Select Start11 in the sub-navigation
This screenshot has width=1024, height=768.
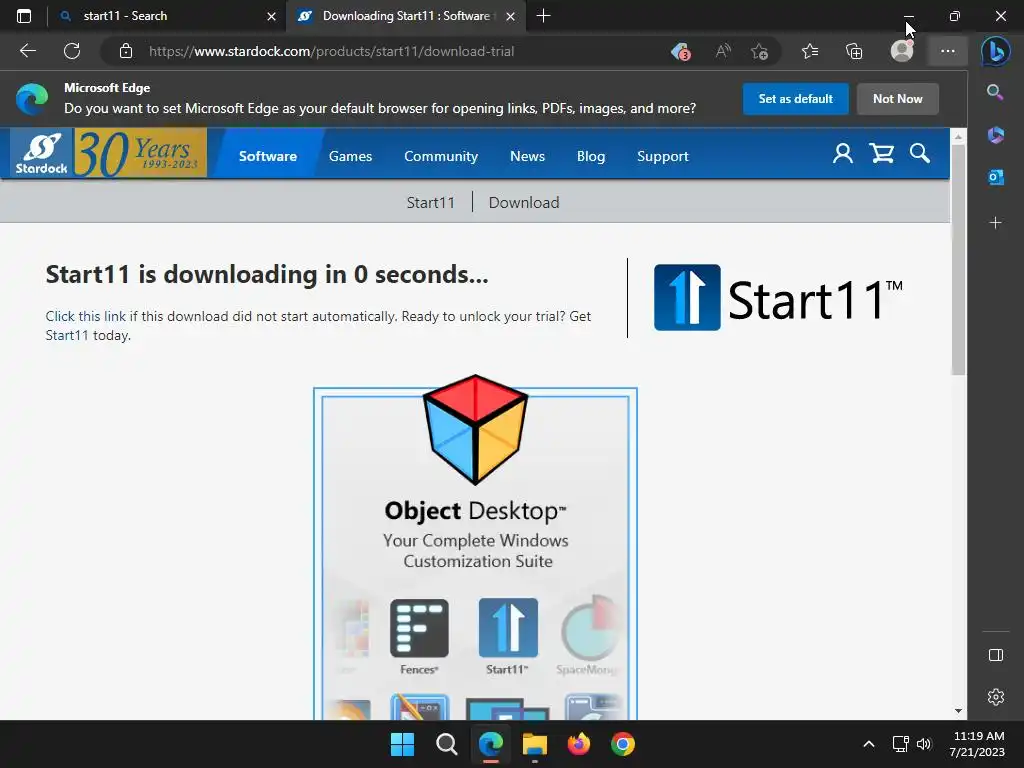tap(430, 202)
